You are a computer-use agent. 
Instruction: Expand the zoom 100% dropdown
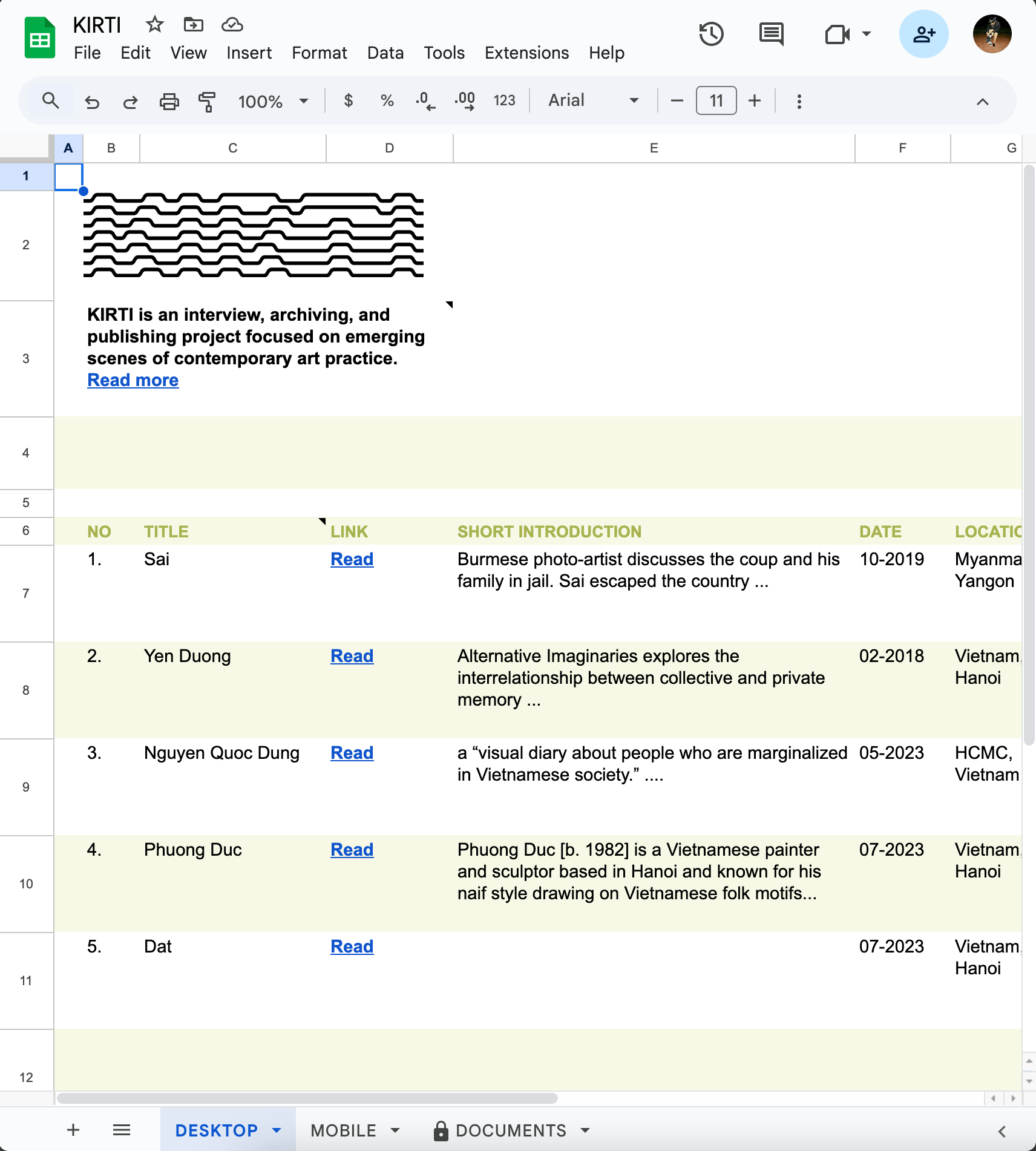[x=273, y=101]
